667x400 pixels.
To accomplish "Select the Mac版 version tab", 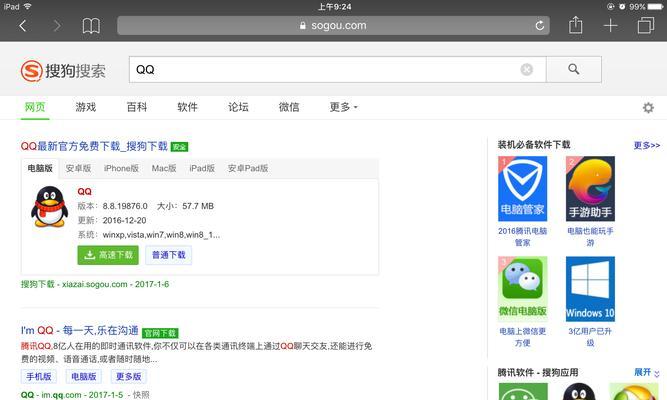I will [164, 169].
